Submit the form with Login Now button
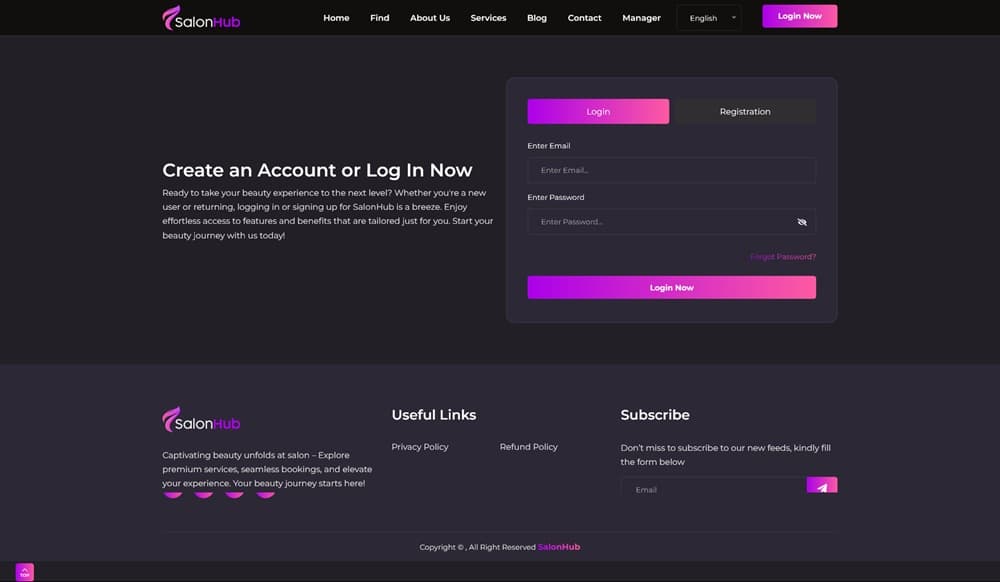Screen dimensions: 1000x582 coord(671,287)
